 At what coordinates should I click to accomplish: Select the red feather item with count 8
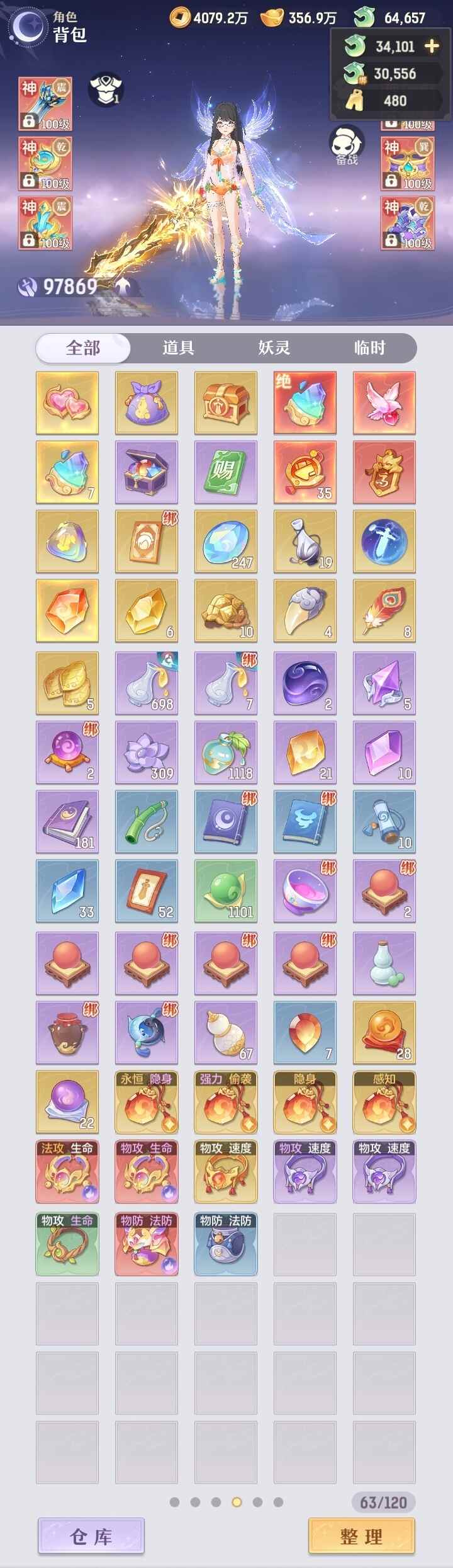pyautogui.click(x=384, y=610)
